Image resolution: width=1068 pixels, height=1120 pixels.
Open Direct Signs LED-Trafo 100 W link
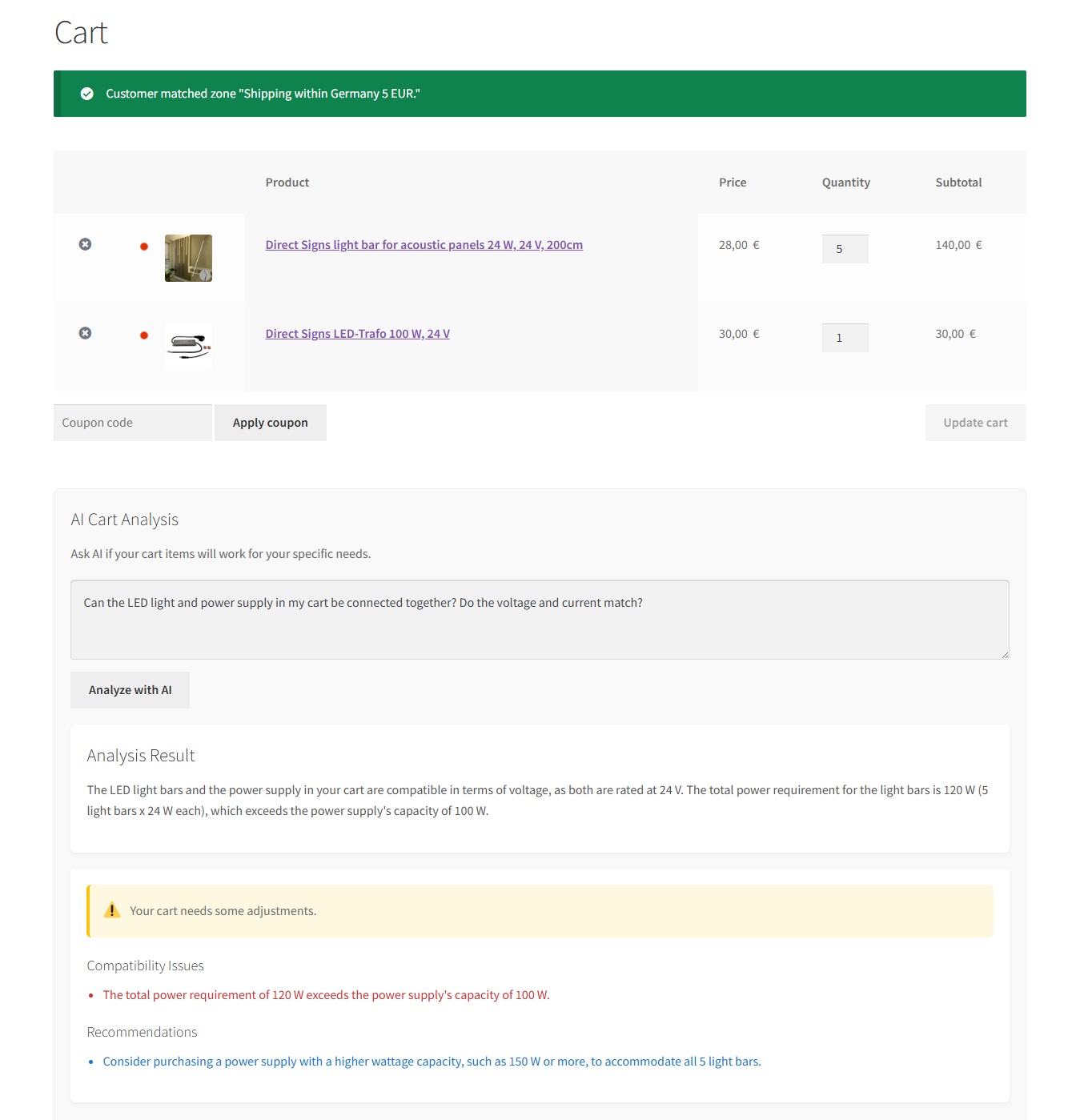click(x=358, y=334)
